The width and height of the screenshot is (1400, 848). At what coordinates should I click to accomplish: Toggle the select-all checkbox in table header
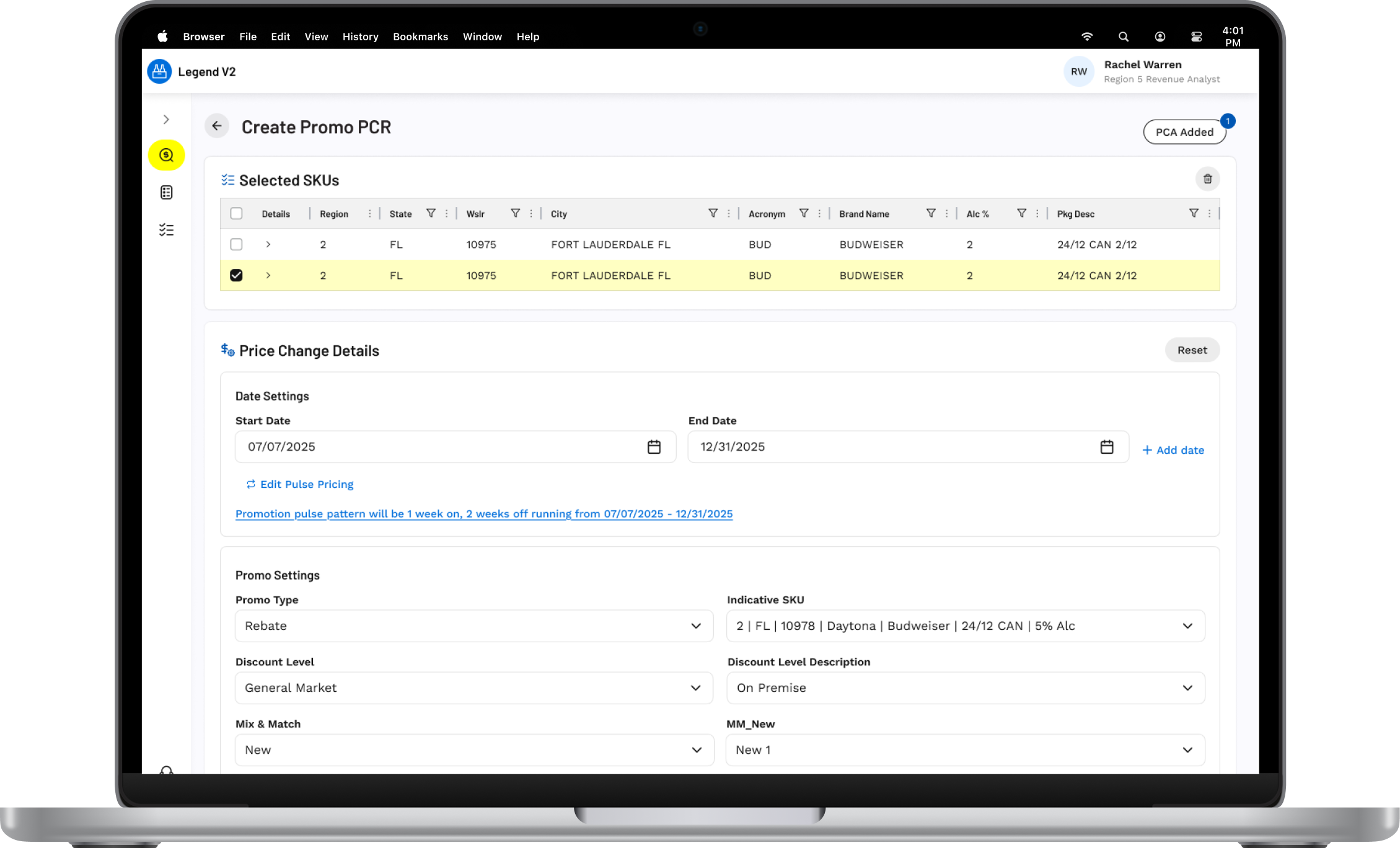(x=236, y=213)
